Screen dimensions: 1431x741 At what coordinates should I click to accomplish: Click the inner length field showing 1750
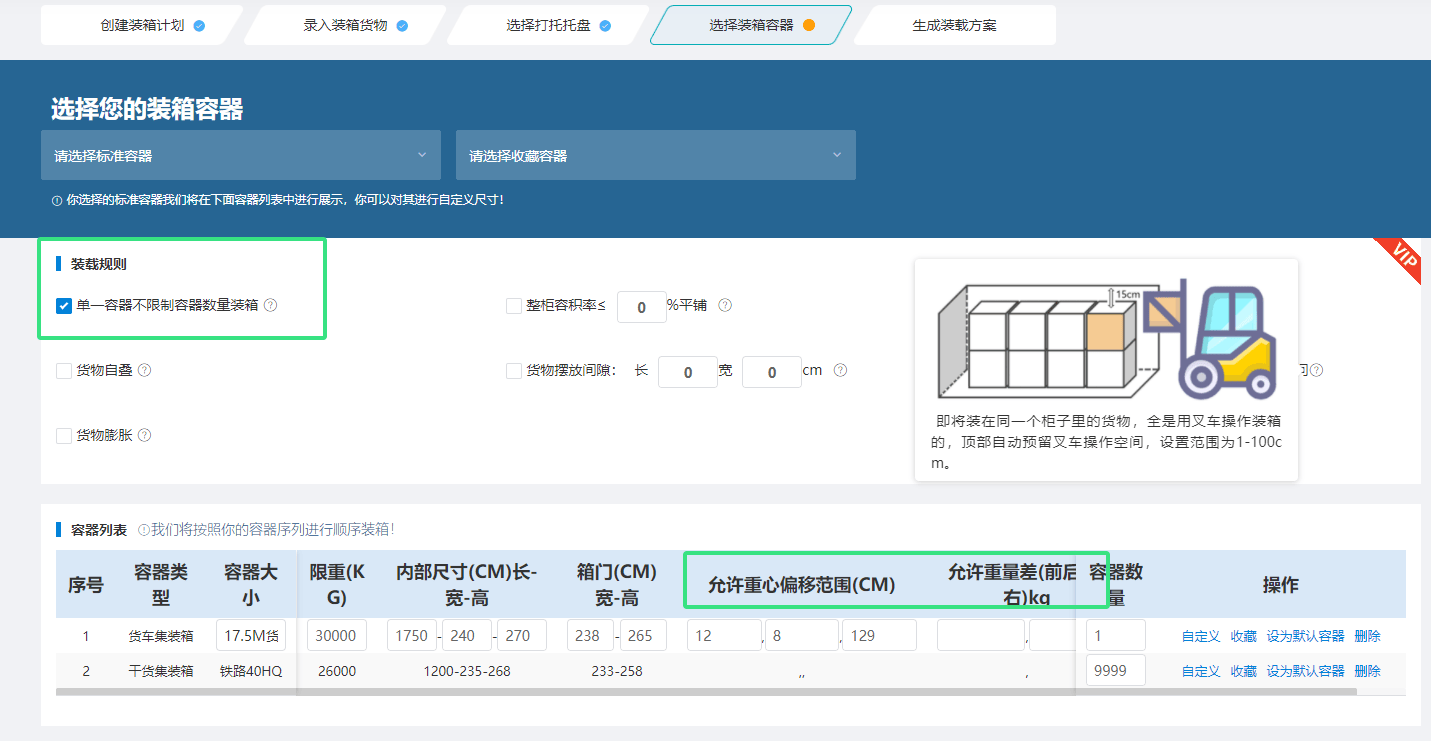point(412,635)
